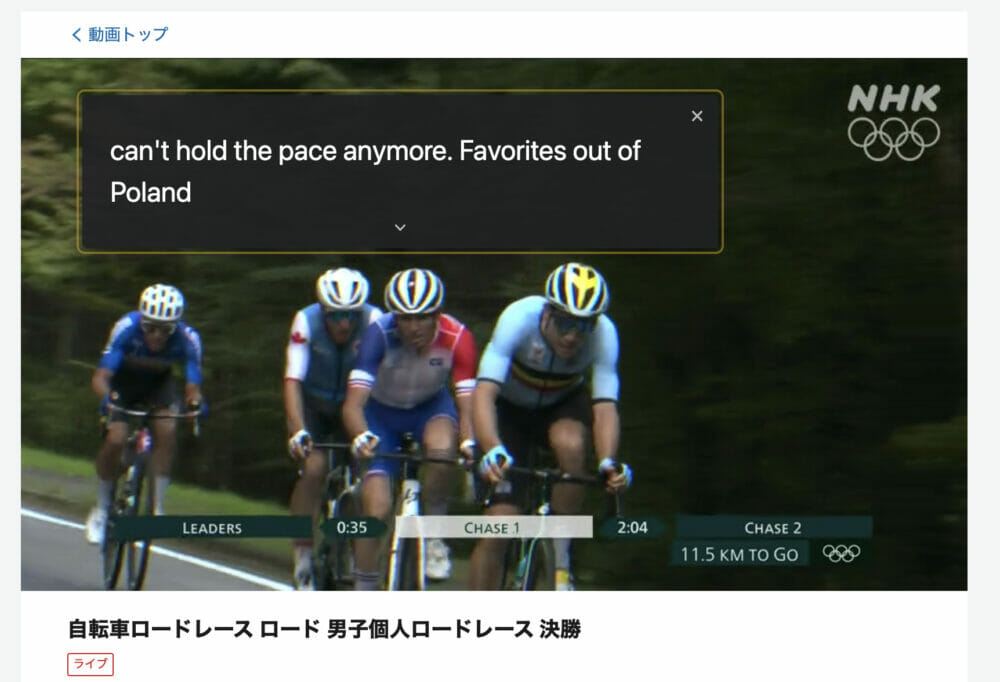This screenshot has width=1000, height=682.
Task: Close the English caption box
Action: (x=696, y=116)
